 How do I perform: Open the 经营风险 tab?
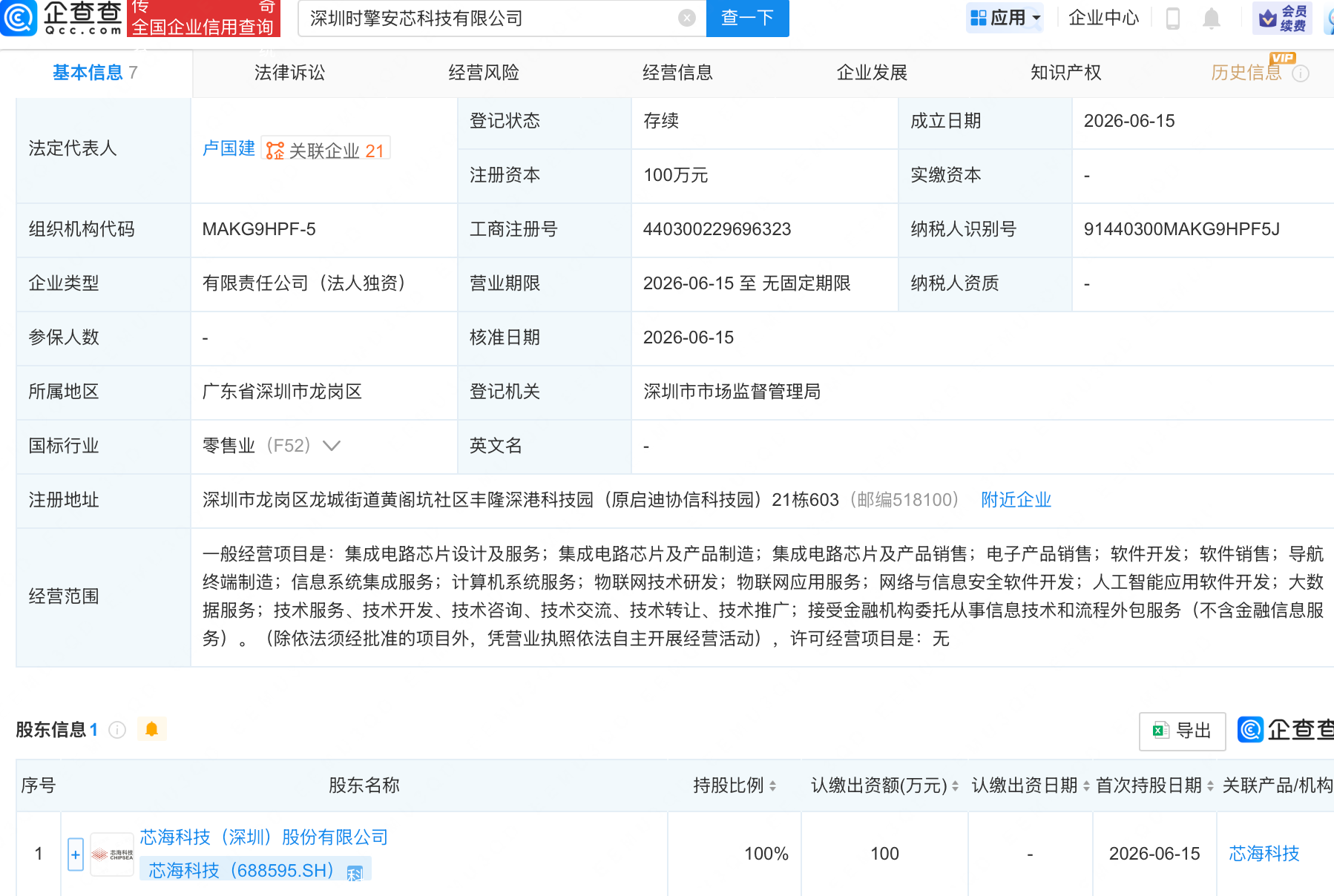coord(484,73)
